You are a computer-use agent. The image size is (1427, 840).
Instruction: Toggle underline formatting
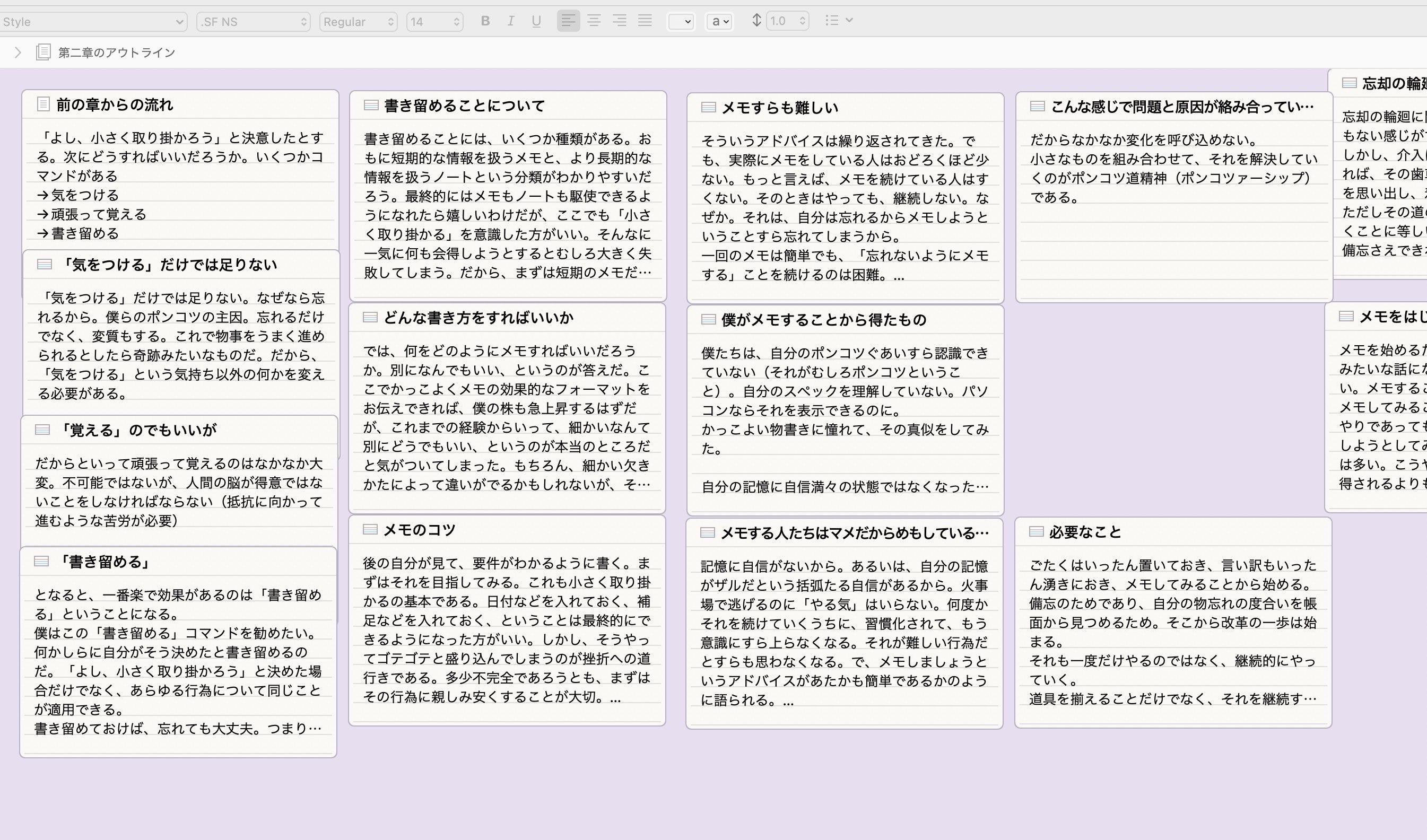tap(535, 21)
